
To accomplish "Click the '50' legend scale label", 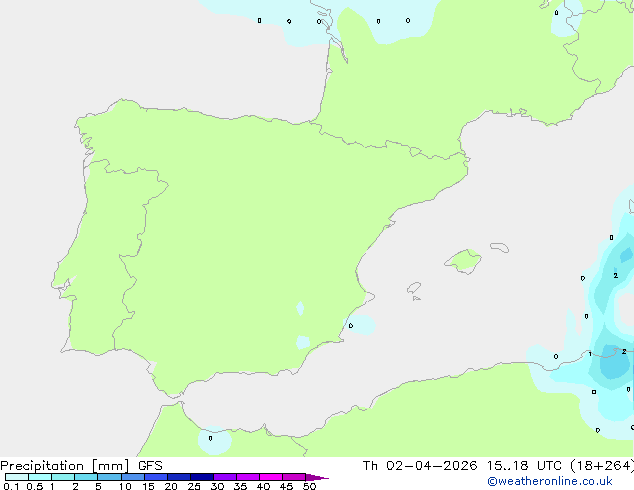I will (x=309, y=486).
